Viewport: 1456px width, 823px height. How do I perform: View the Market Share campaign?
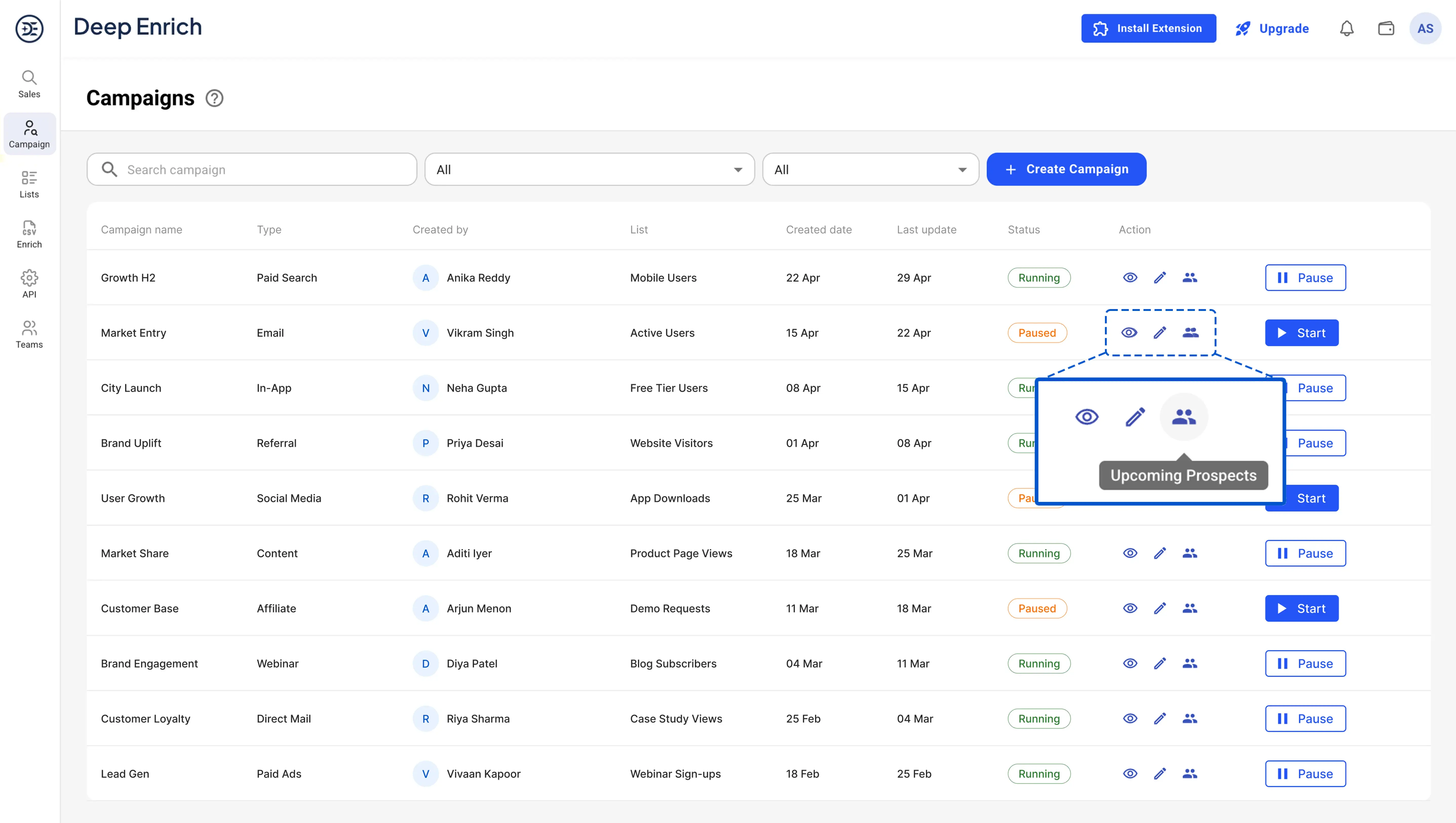pos(1130,553)
